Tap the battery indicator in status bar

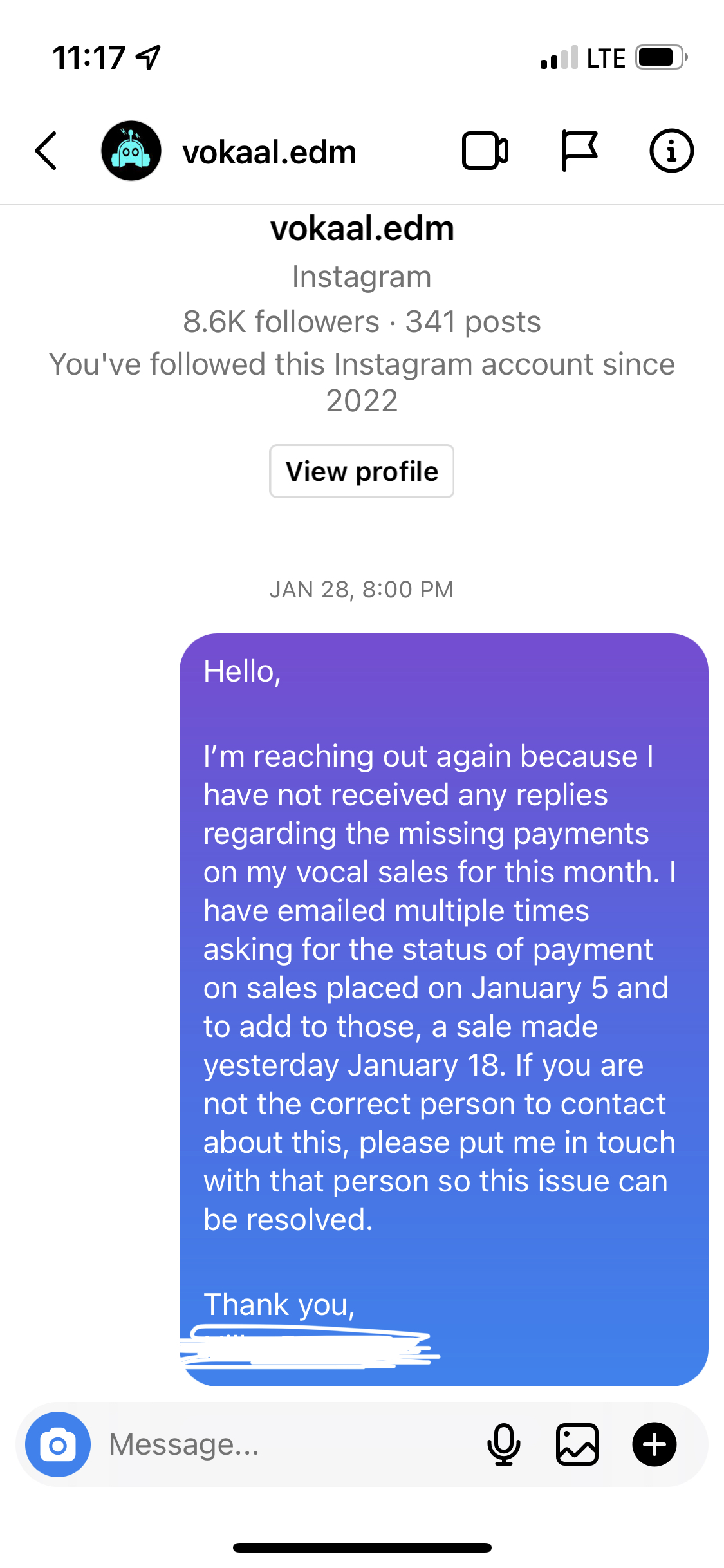pyautogui.click(x=660, y=58)
